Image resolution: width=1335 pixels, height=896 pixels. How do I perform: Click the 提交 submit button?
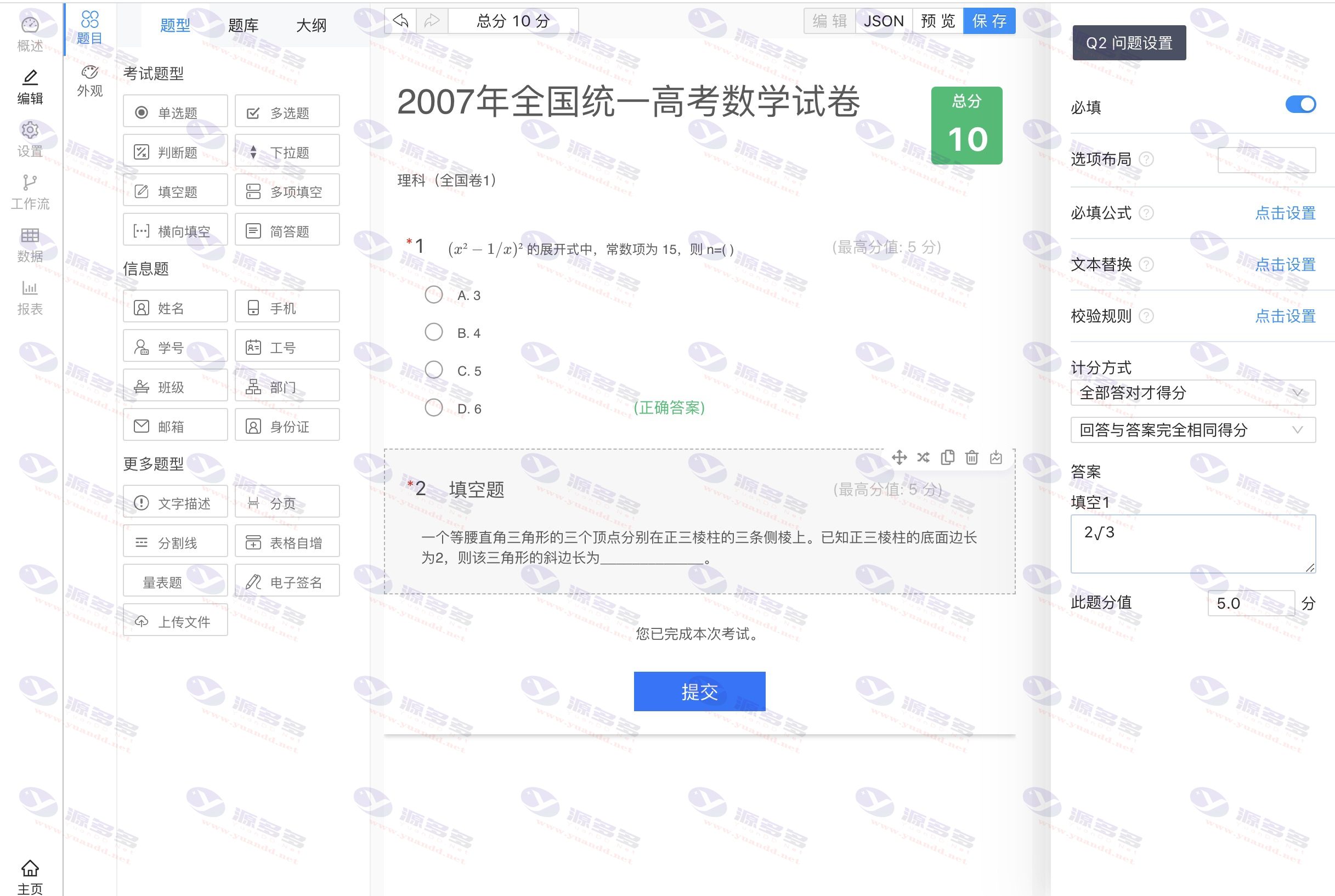699,691
